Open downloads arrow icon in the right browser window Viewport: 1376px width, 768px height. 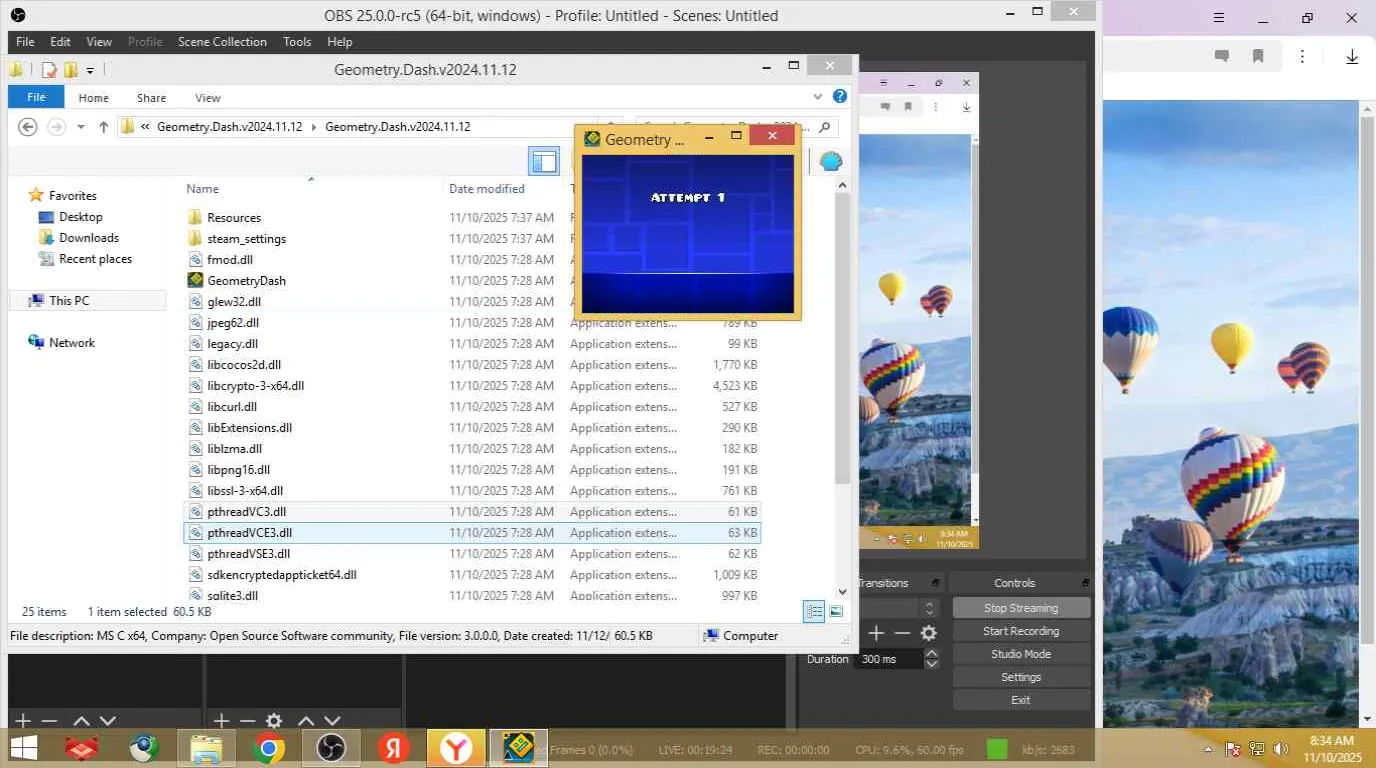pos(1352,57)
